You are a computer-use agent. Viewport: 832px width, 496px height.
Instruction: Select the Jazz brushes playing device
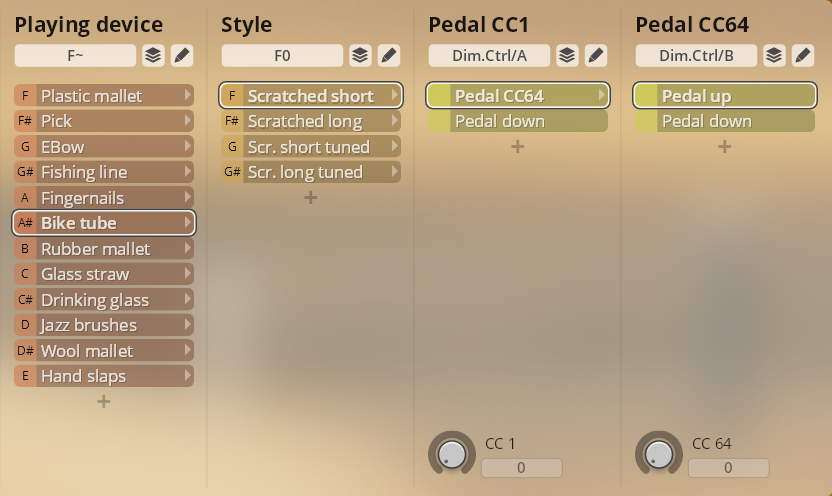pos(104,325)
